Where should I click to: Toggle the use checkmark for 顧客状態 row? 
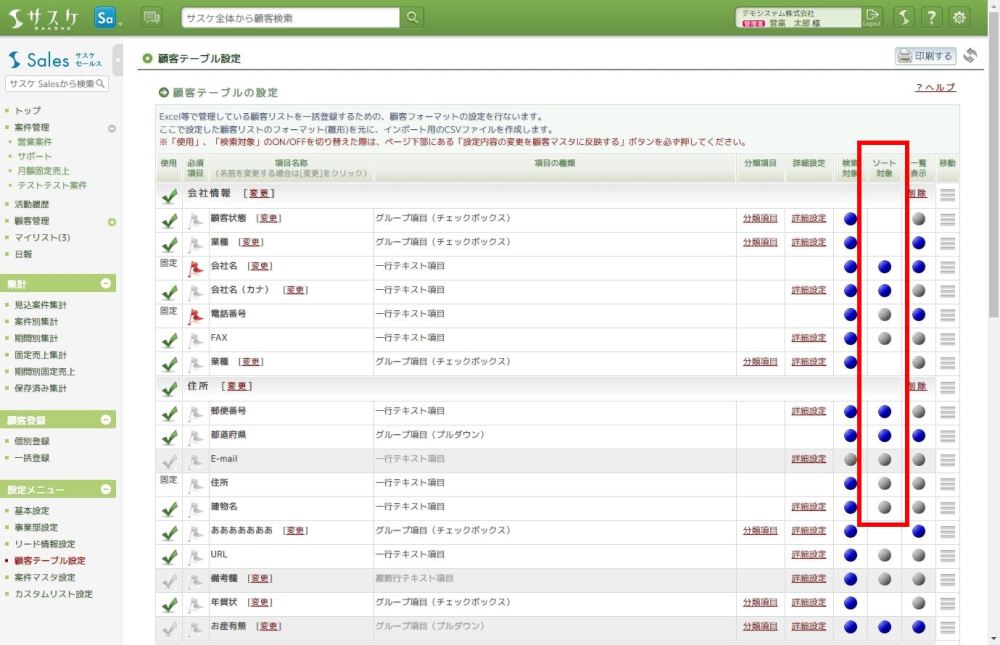169,219
